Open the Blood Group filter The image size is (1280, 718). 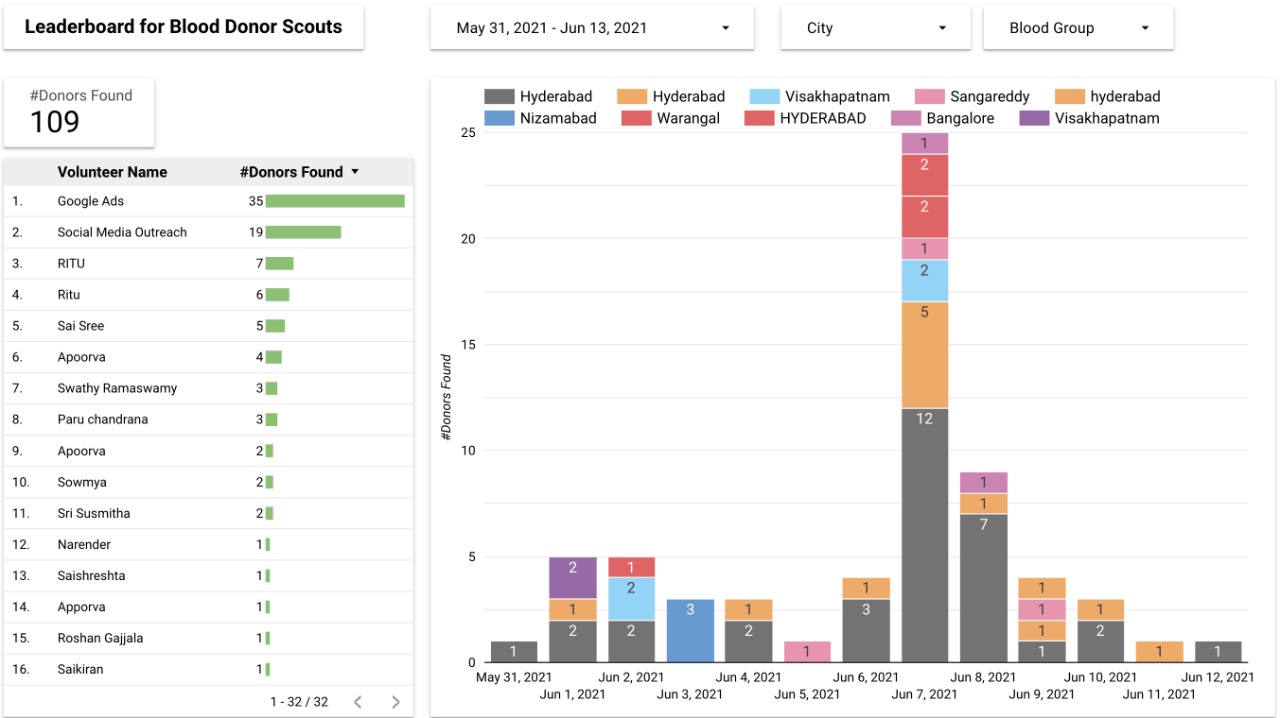coord(1078,28)
